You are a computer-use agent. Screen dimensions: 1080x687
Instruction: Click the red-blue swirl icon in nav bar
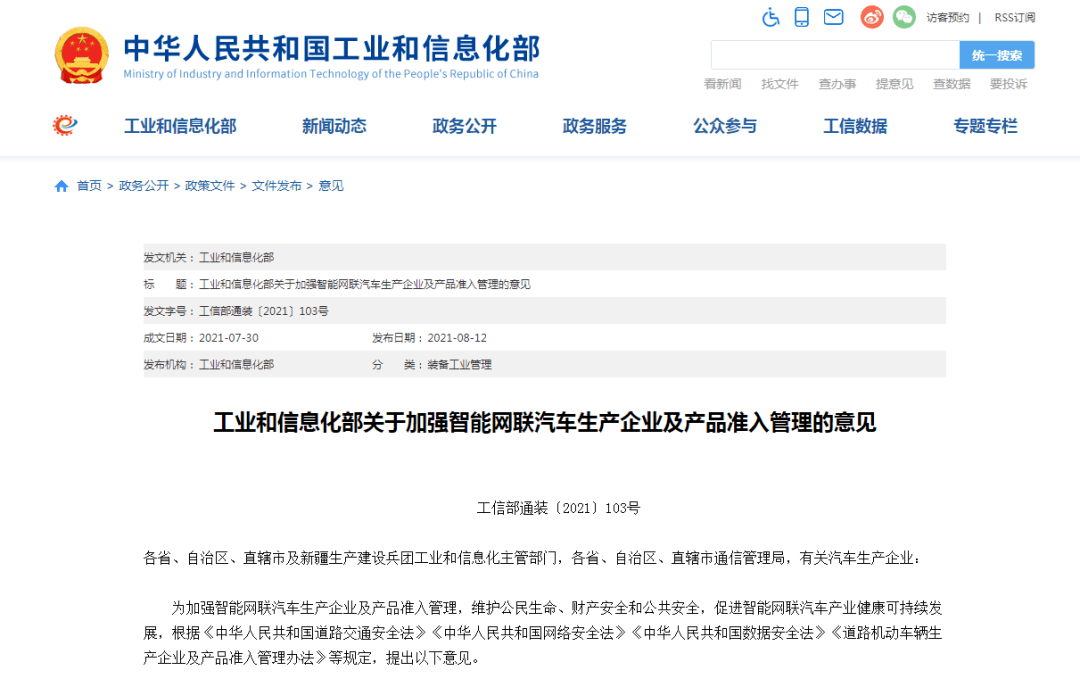(x=65, y=126)
